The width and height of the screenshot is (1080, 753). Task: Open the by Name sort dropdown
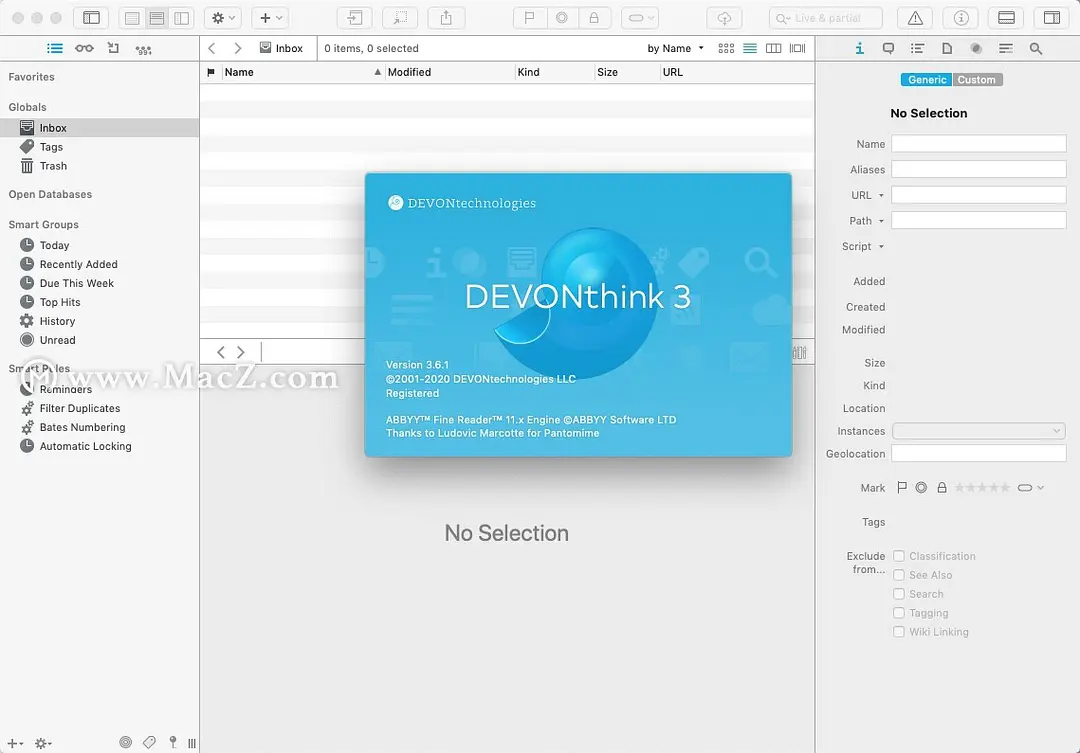pos(675,48)
